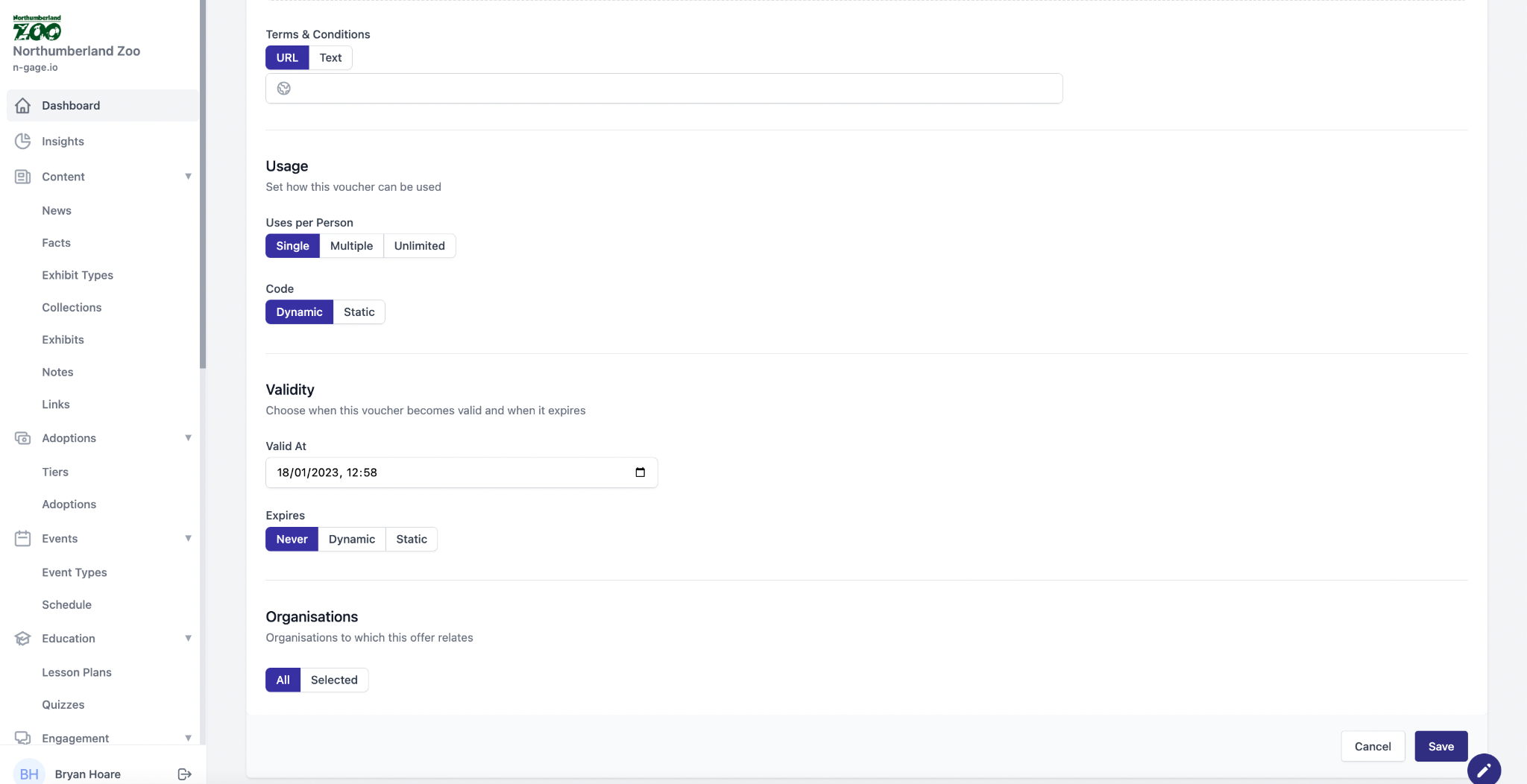Click the Insights pie chart icon
The height and width of the screenshot is (784, 1527).
coord(23,141)
